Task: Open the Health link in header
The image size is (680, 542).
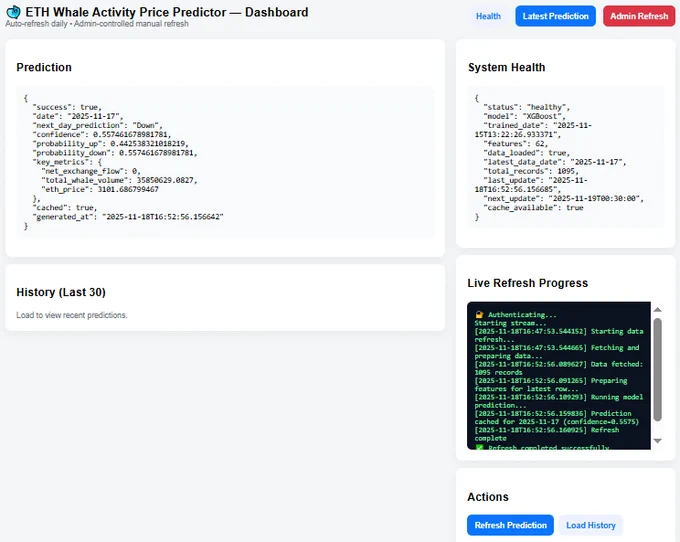Action: coord(488,16)
